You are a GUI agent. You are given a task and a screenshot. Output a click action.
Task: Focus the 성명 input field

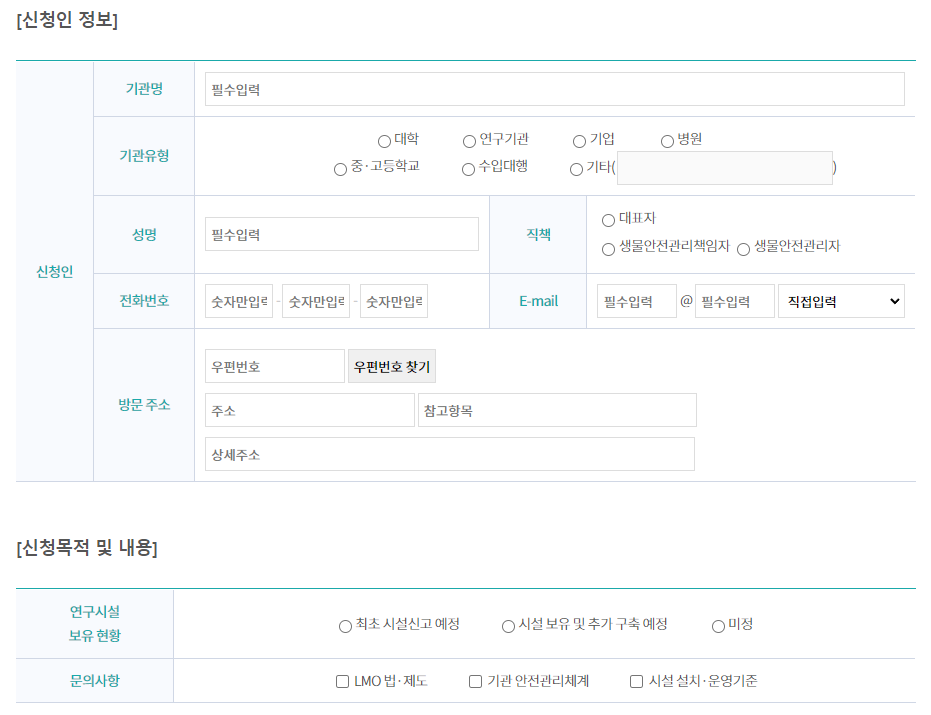pyautogui.click(x=341, y=234)
